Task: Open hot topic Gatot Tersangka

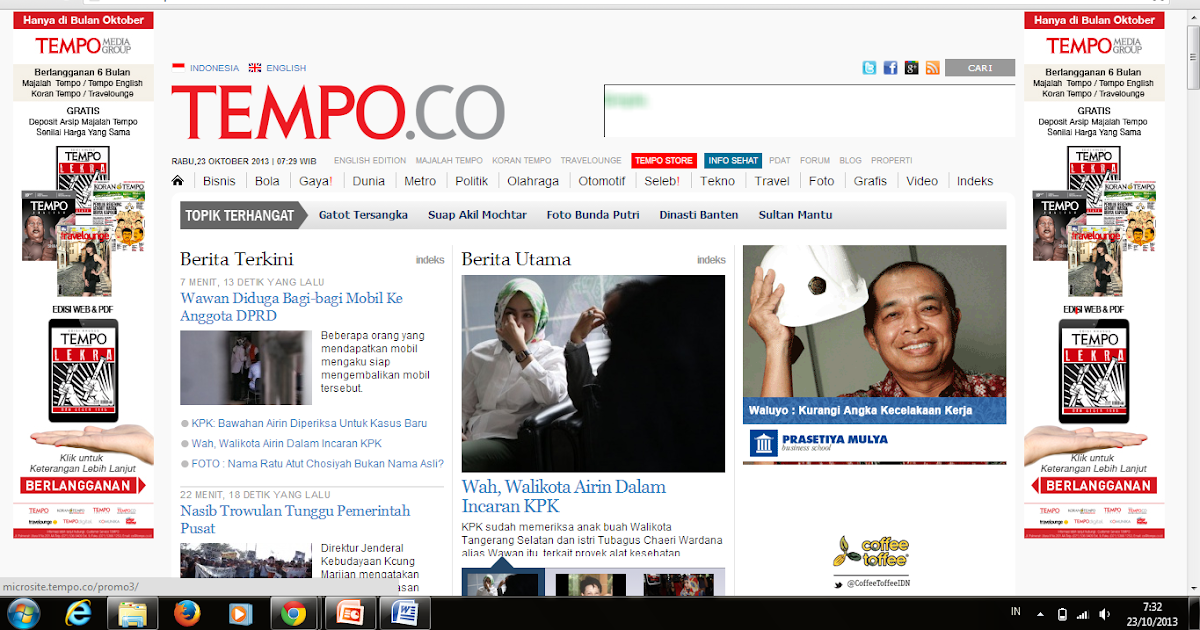Action: 363,215
